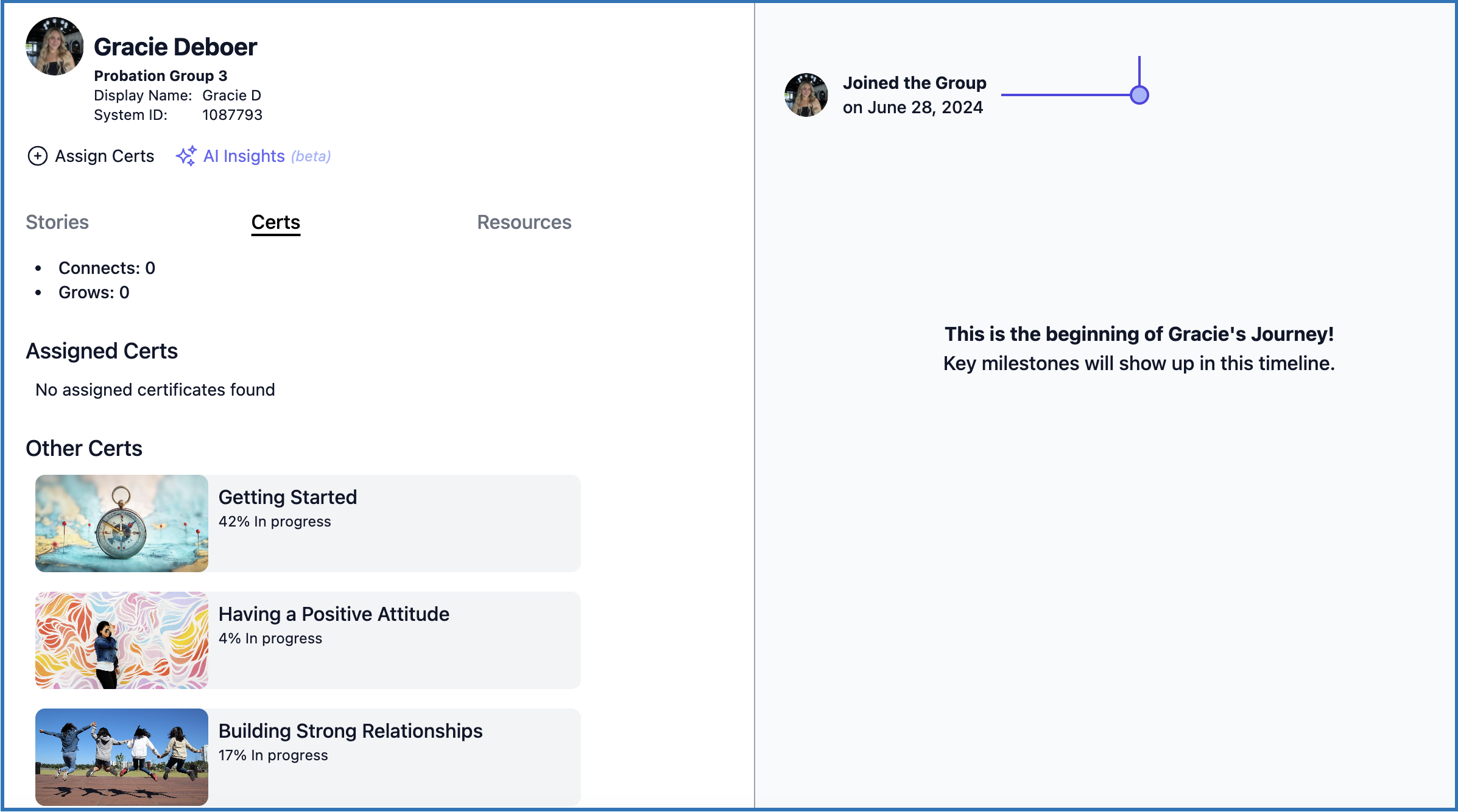The image size is (1458, 812).
Task: Click the 42% In progress status text
Action: (275, 522)
